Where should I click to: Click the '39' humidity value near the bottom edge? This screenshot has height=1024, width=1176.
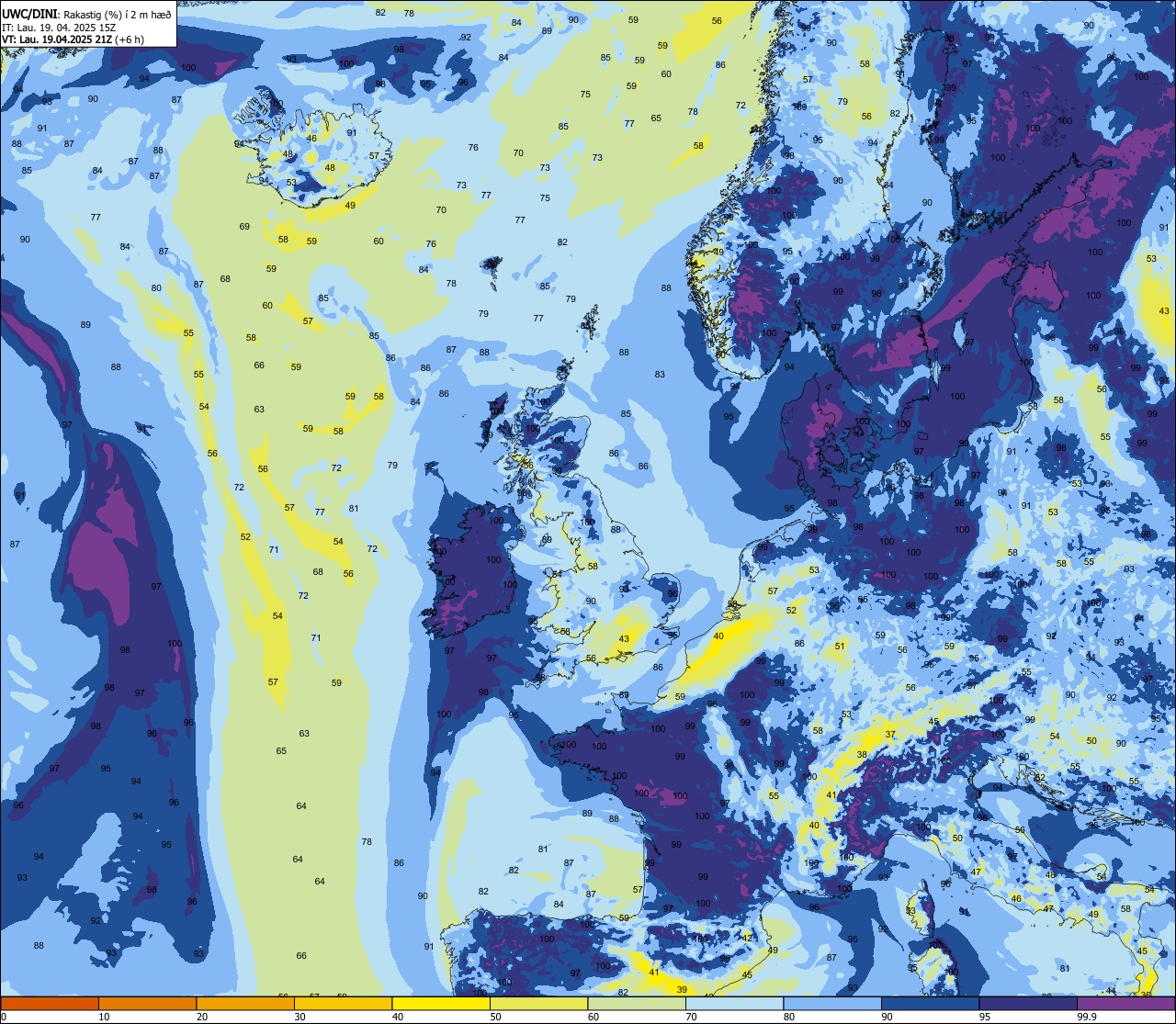[x=682, y=990]
